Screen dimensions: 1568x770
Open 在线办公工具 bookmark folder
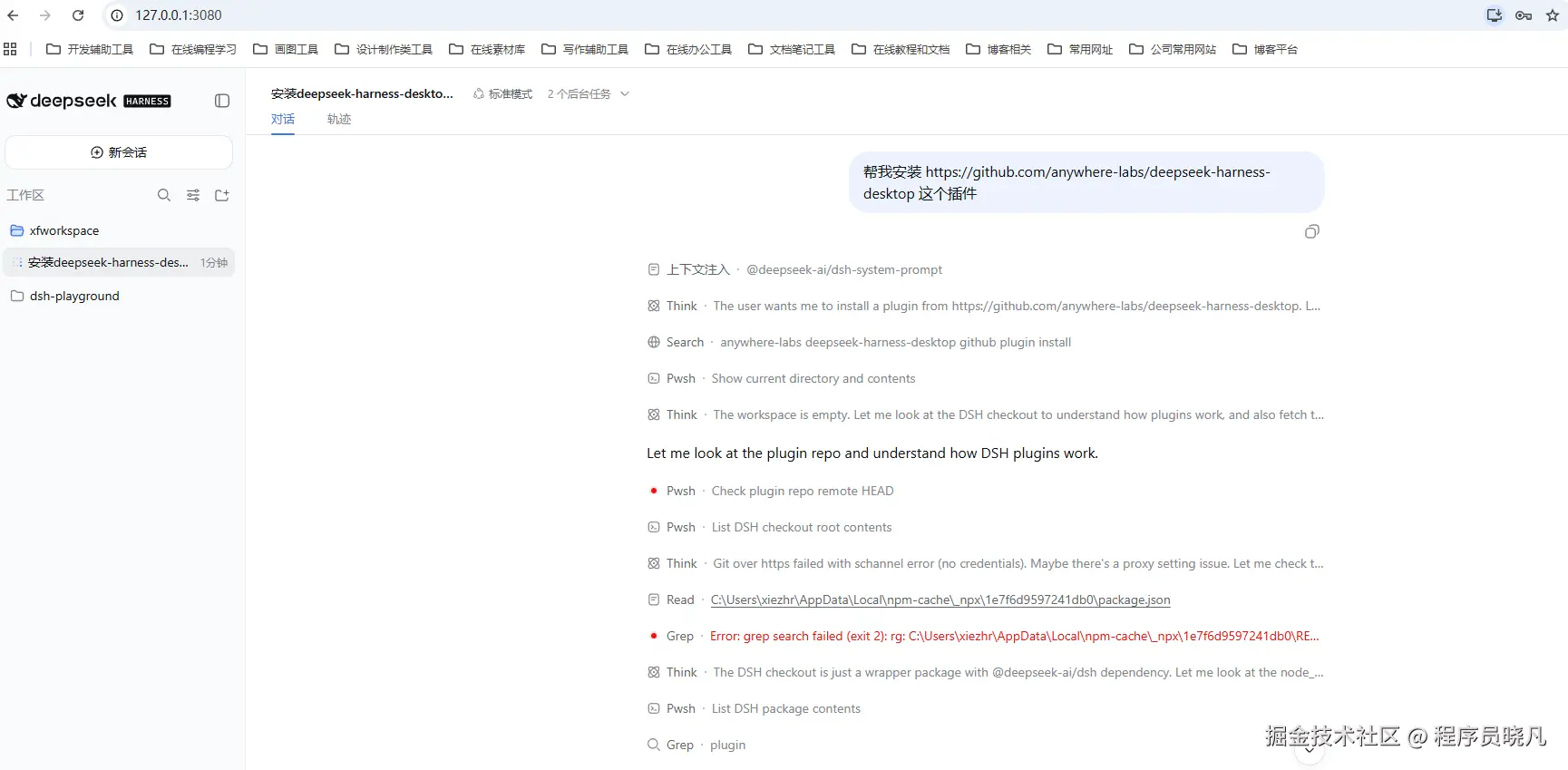click(688, 49)
